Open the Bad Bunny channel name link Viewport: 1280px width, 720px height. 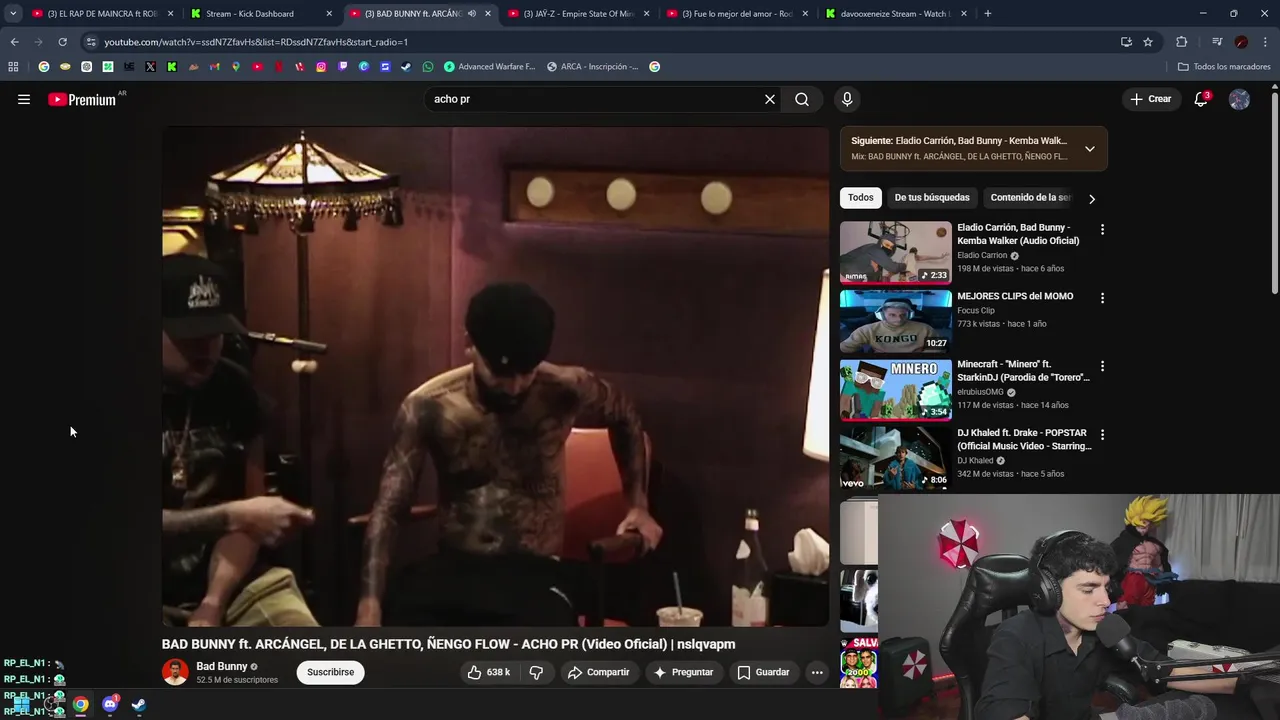222,666
